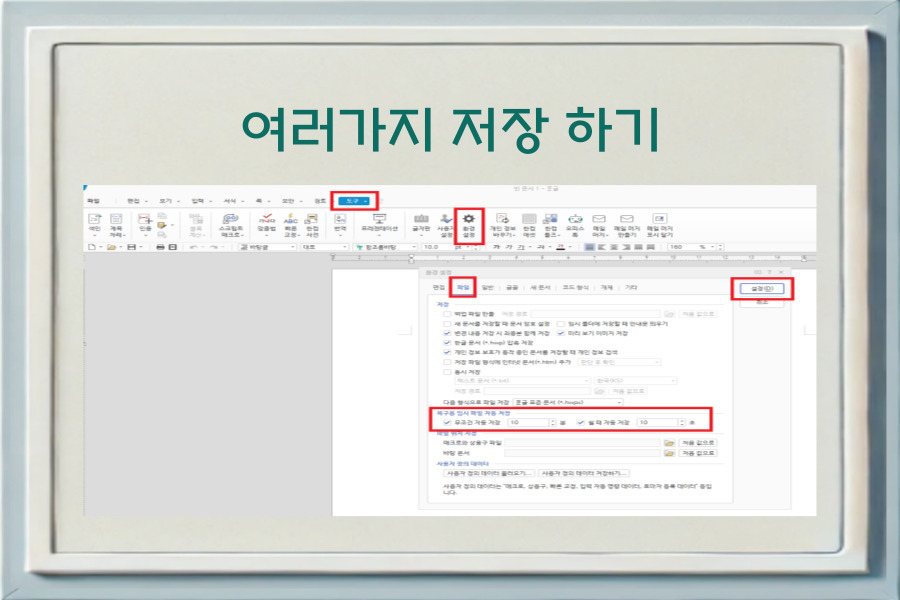Click the print preview icon next to printer
Screen dimensions: 900x600
click(172, 247)
